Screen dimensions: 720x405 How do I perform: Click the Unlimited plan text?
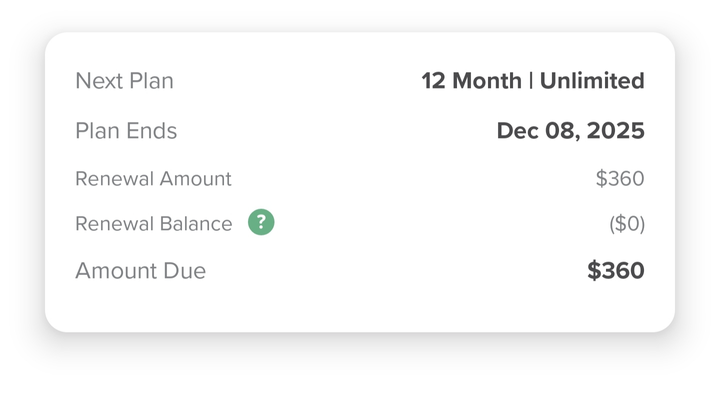(x=592, y=81)
